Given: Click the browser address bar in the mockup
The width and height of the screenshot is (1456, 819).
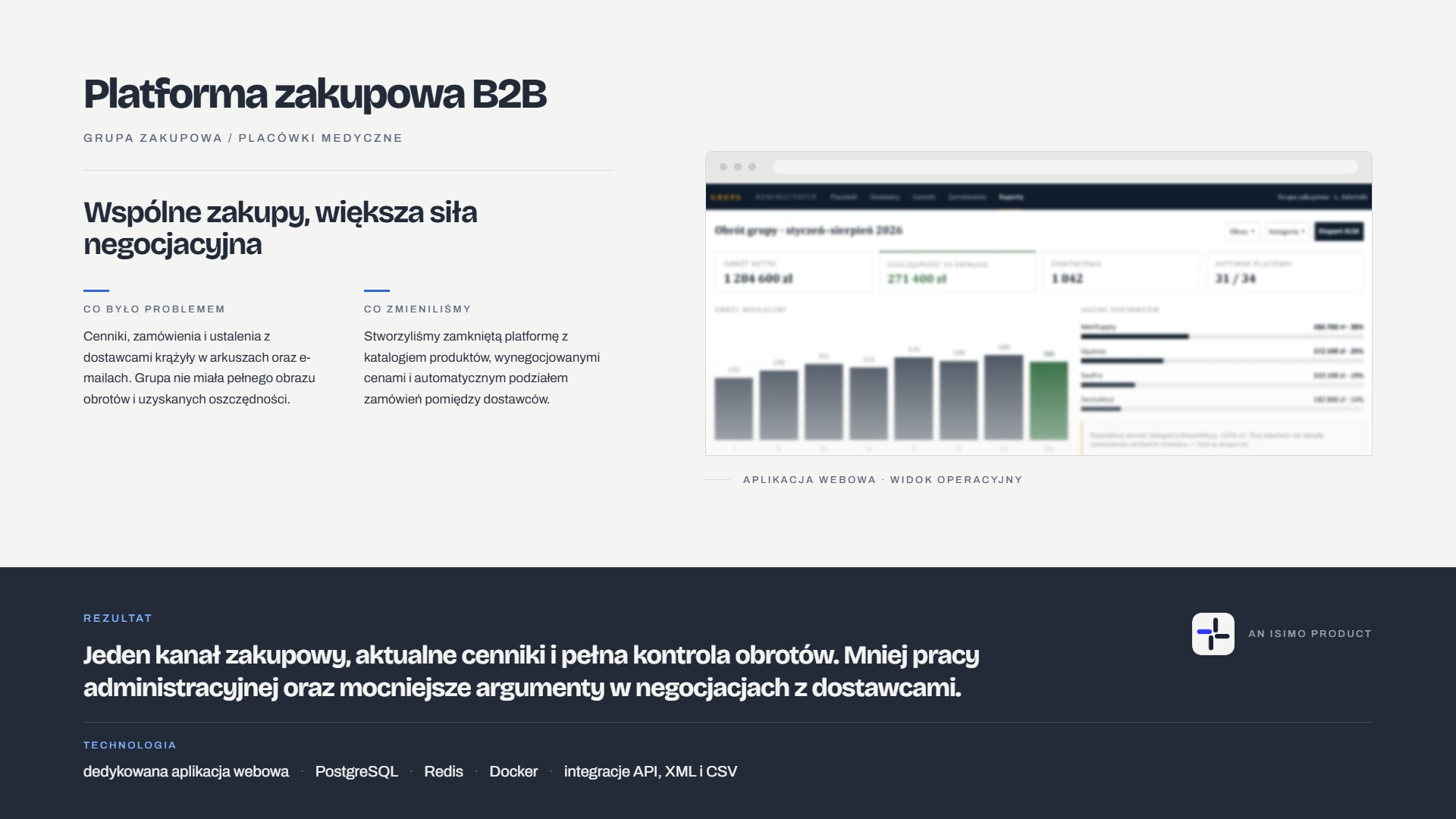Looking at the screenshot, I should coord(1065,167).
